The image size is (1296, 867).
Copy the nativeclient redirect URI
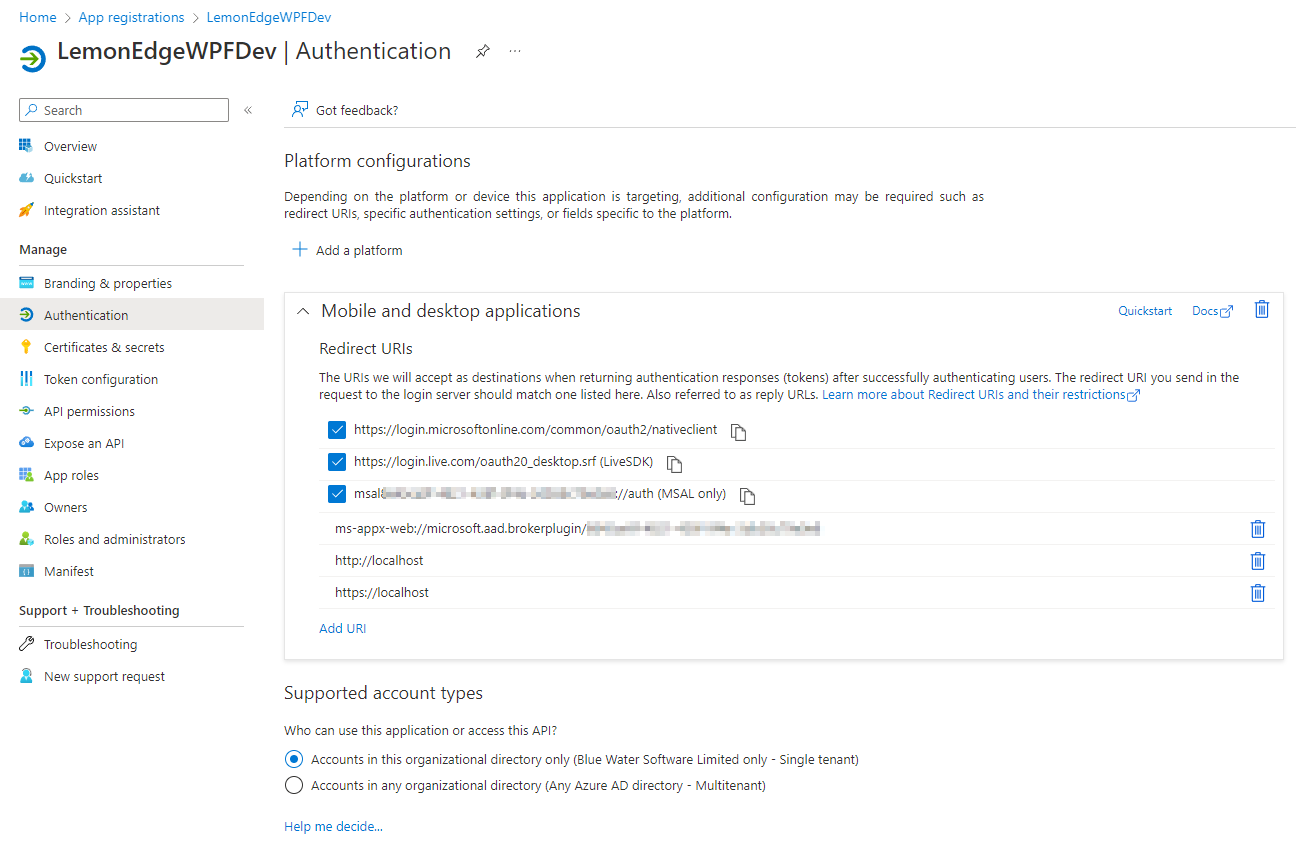click(x=737, y=431)
